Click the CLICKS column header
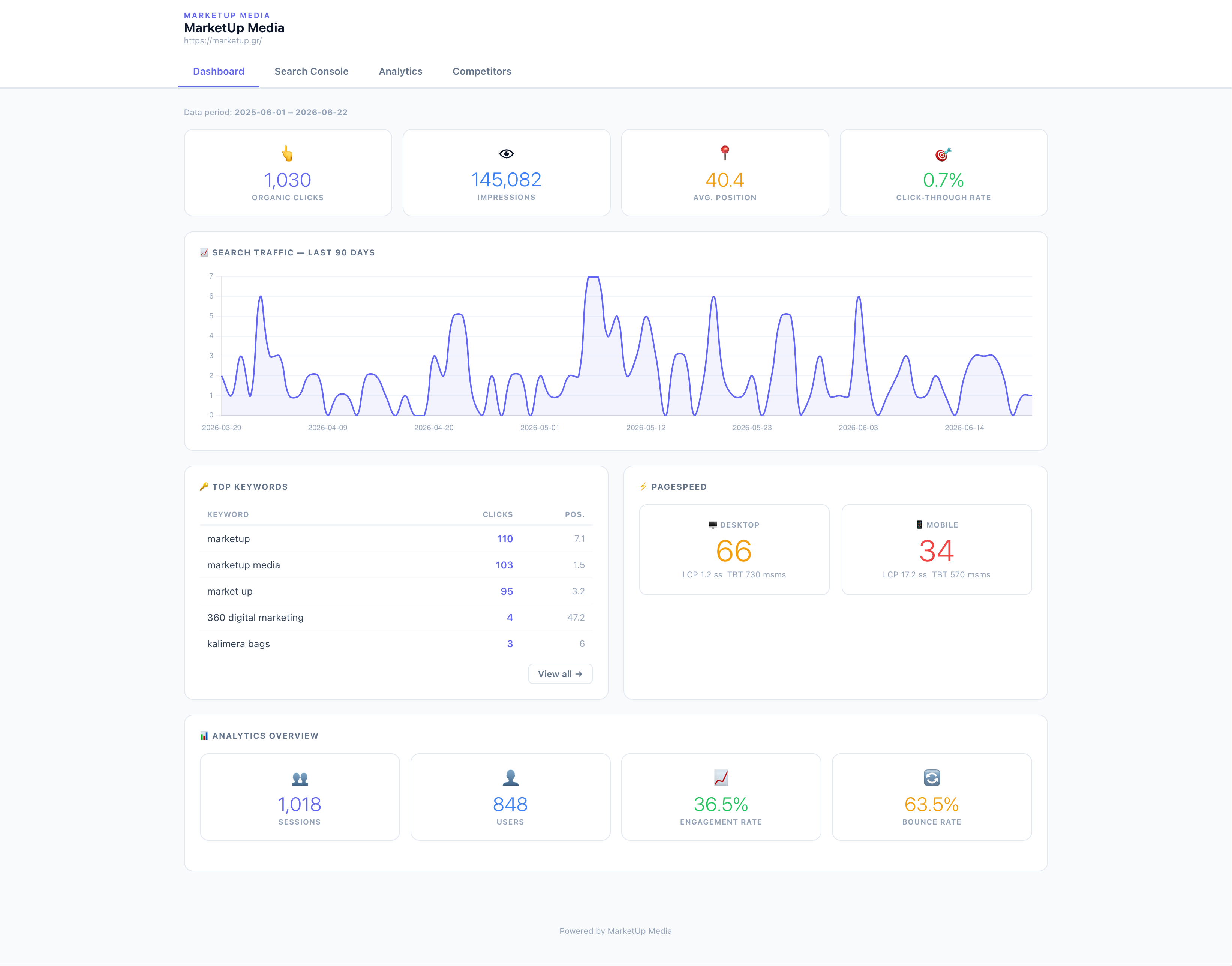The height and width of the screenshot is (966, 1232). pyautogui.click(x=498, y=514)
